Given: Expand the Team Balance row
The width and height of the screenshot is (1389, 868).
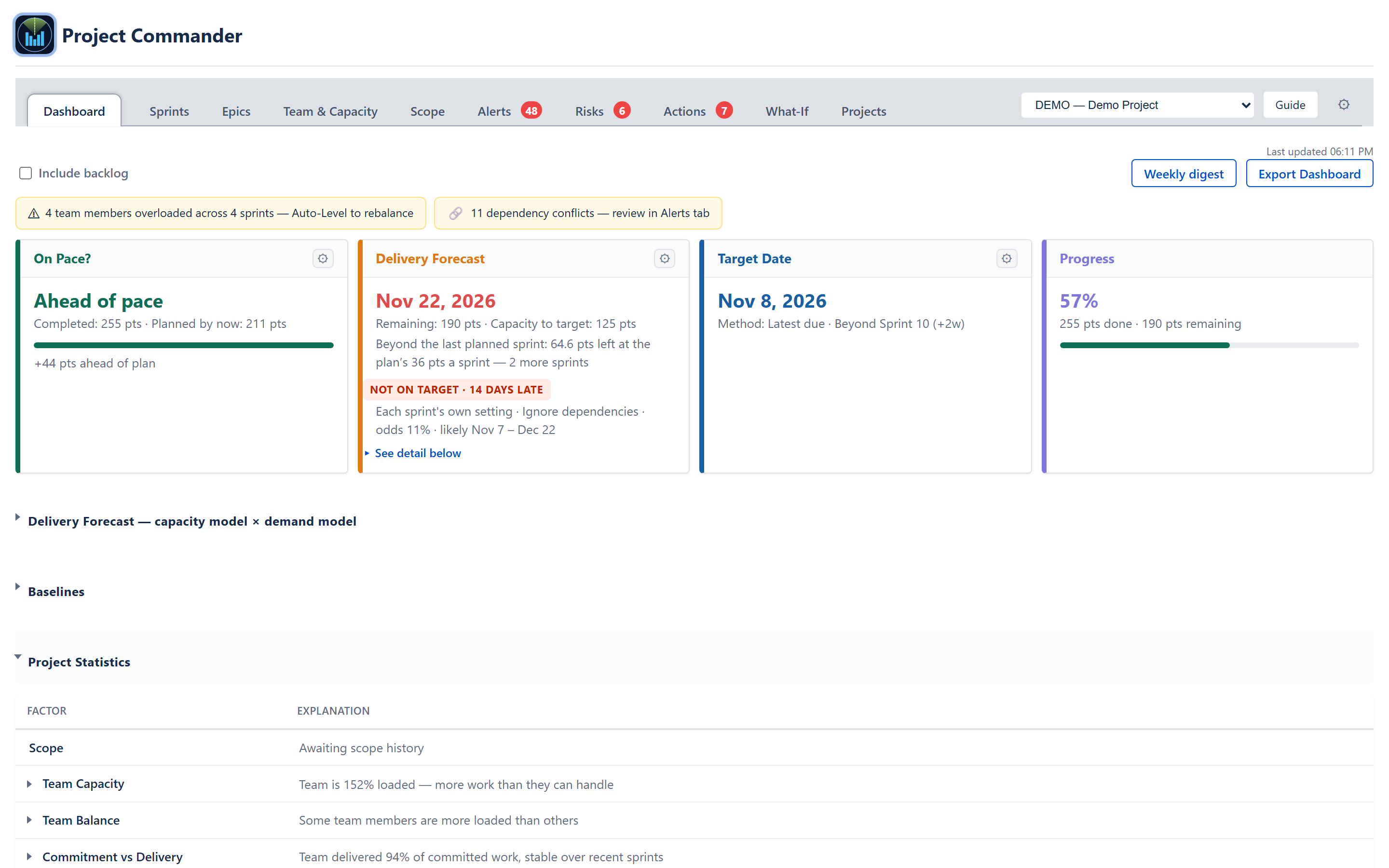Looking at the screenshot, I should point(29,820).
